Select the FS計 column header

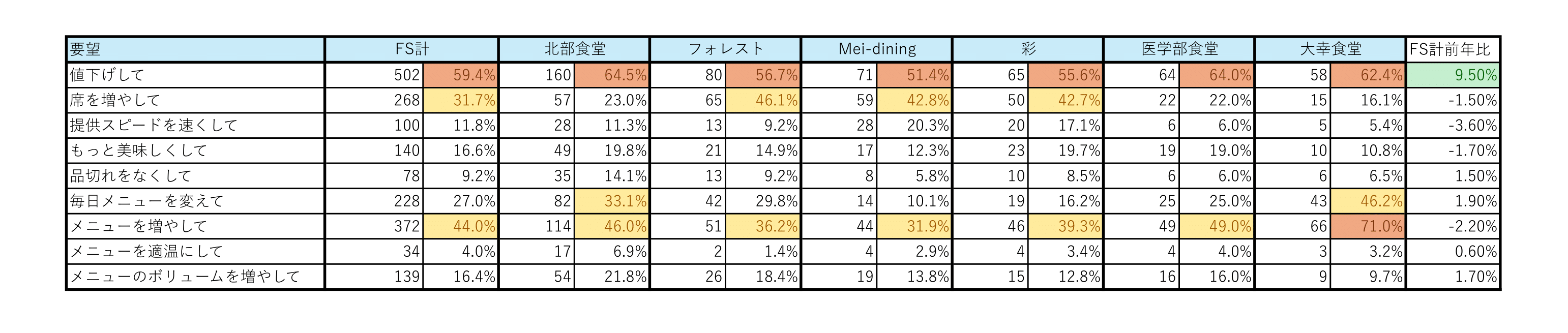(x=411, y=49)
